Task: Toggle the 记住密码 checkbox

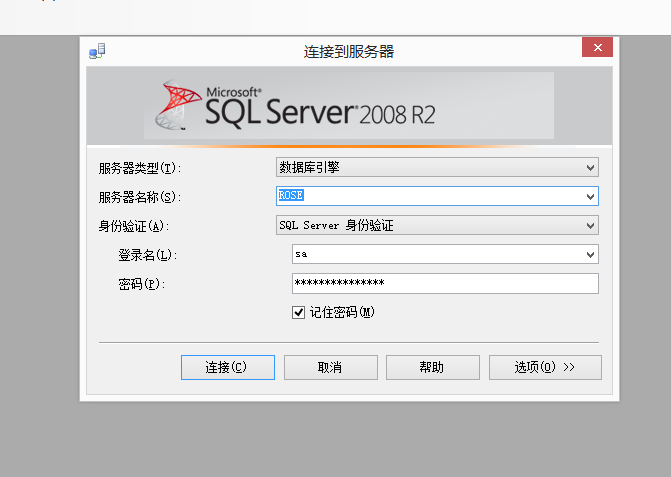Action: [x=298, y=312]
